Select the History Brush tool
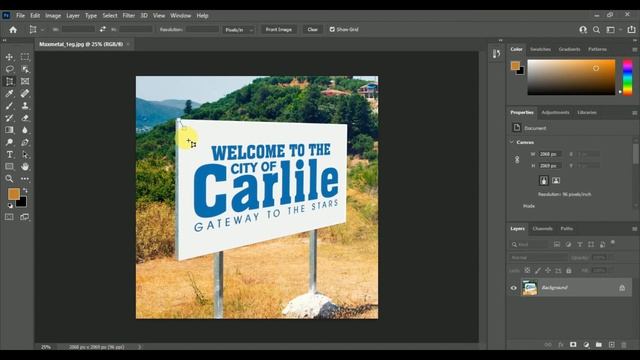The image size is (640, 360). pyautogui.click(x=9, y=118)
